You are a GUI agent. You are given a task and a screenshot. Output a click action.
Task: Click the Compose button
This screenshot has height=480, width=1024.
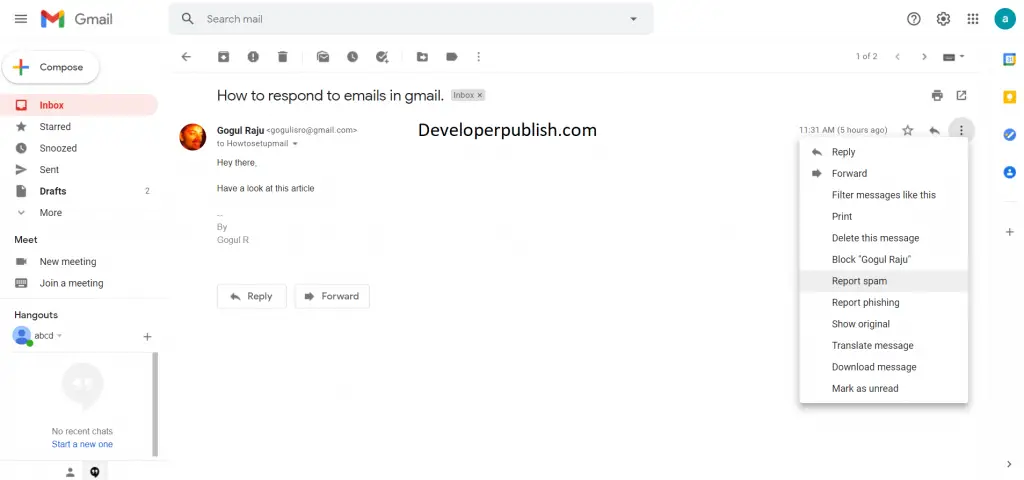point(51,67)
